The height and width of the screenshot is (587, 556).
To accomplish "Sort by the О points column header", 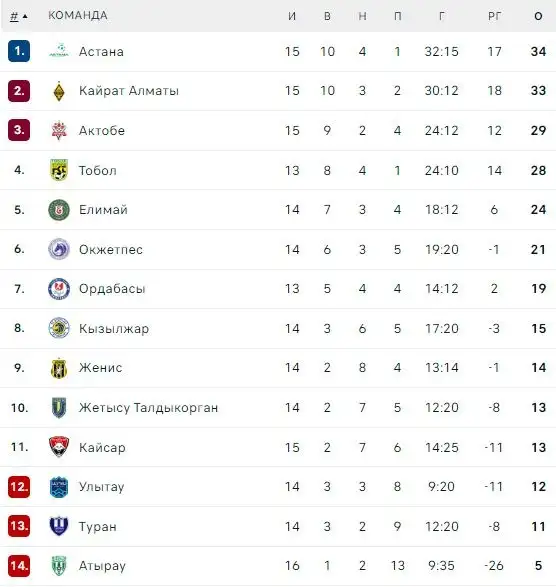I will [538, 16].
